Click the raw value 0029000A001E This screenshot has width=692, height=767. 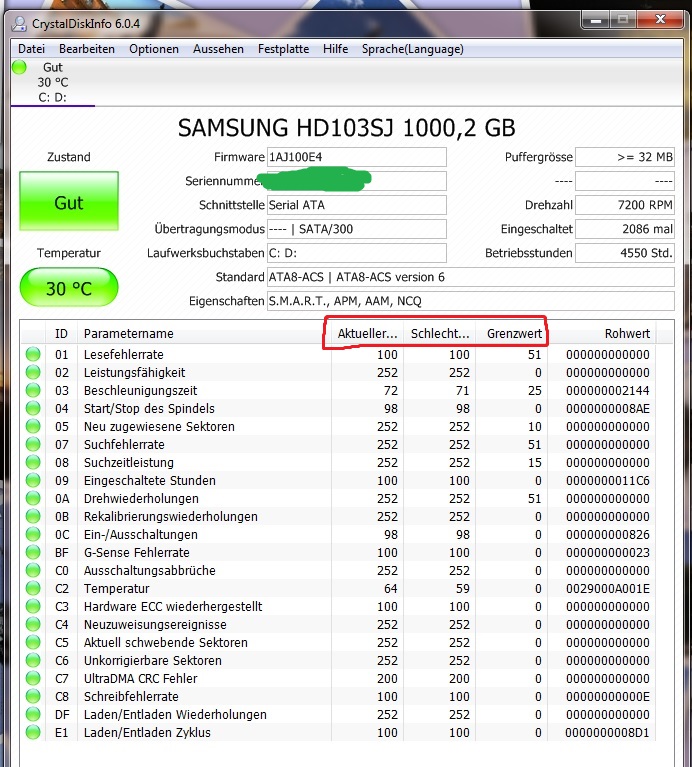click(608, 588)
